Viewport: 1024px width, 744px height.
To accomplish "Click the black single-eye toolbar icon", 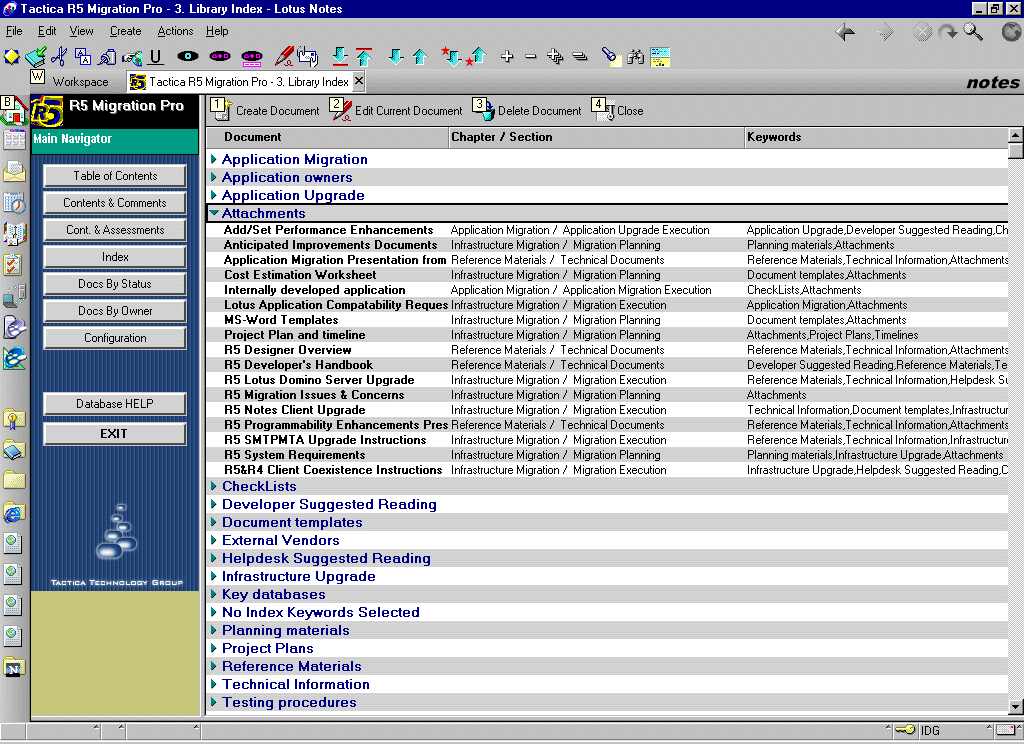I will [x=187, y=57].
